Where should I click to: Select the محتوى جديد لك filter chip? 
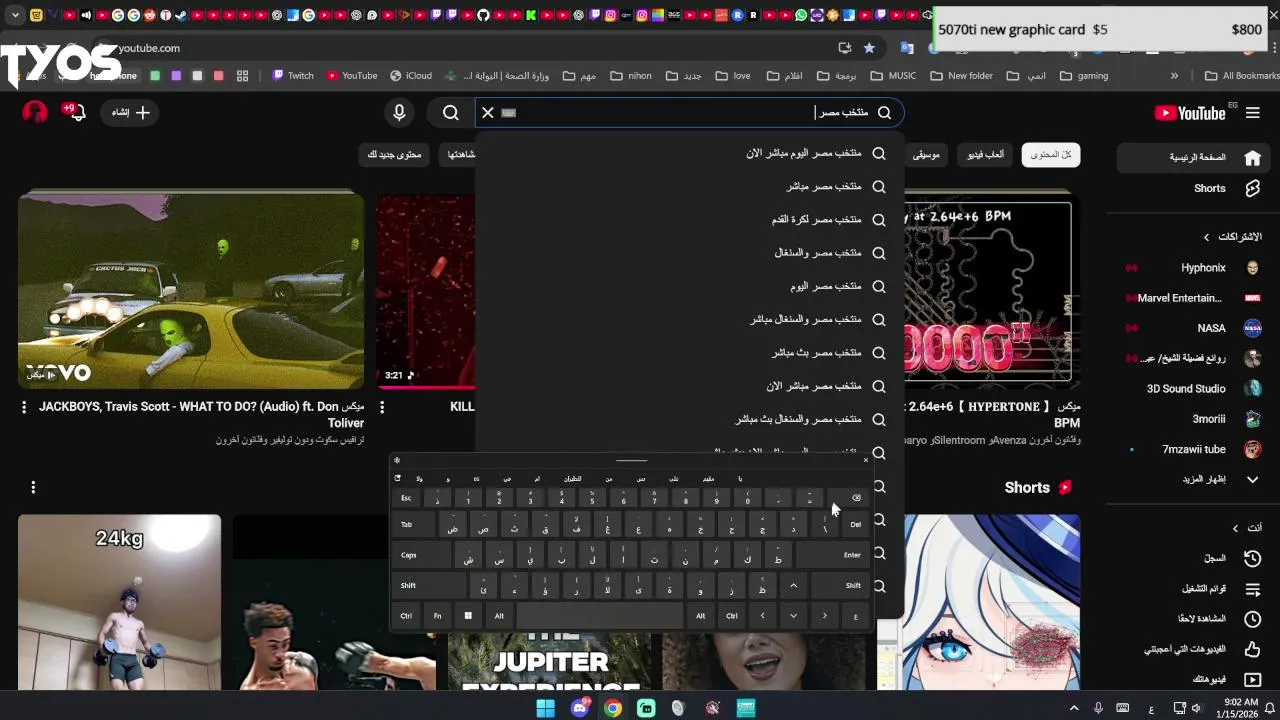[x=394, y=154]
